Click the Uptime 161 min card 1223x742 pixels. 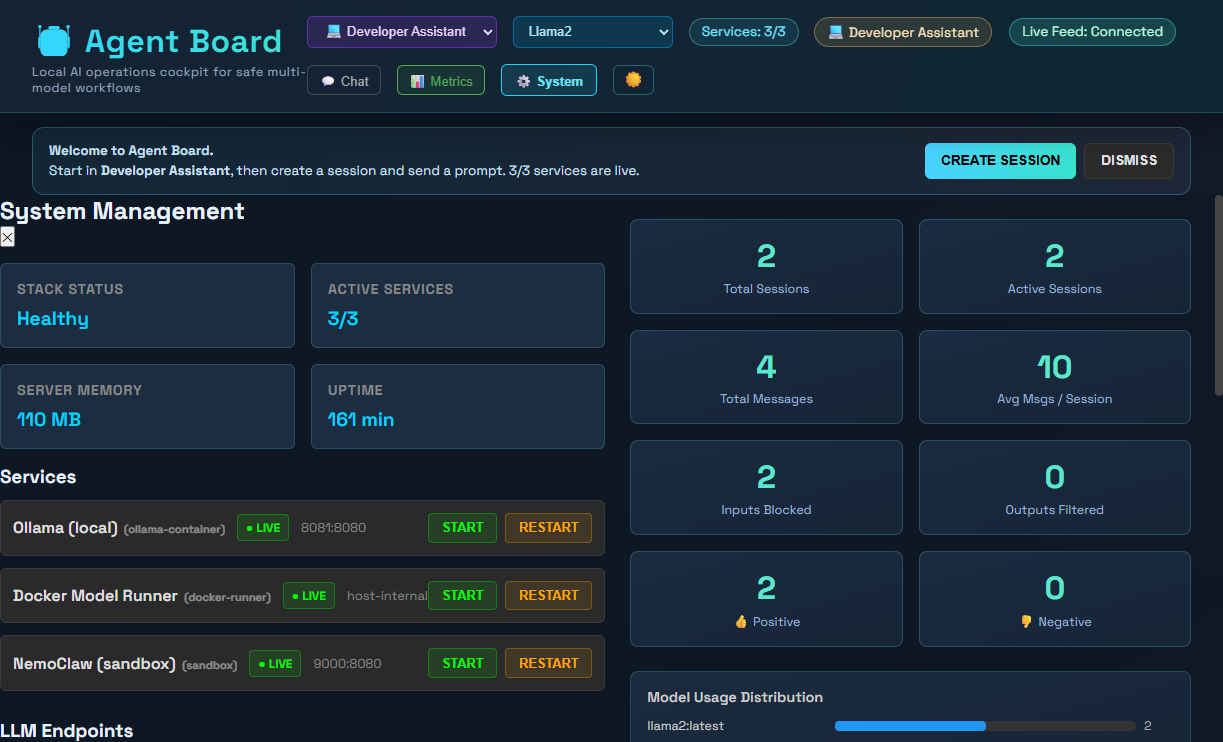pyautogui.click(x=458, y=407)
